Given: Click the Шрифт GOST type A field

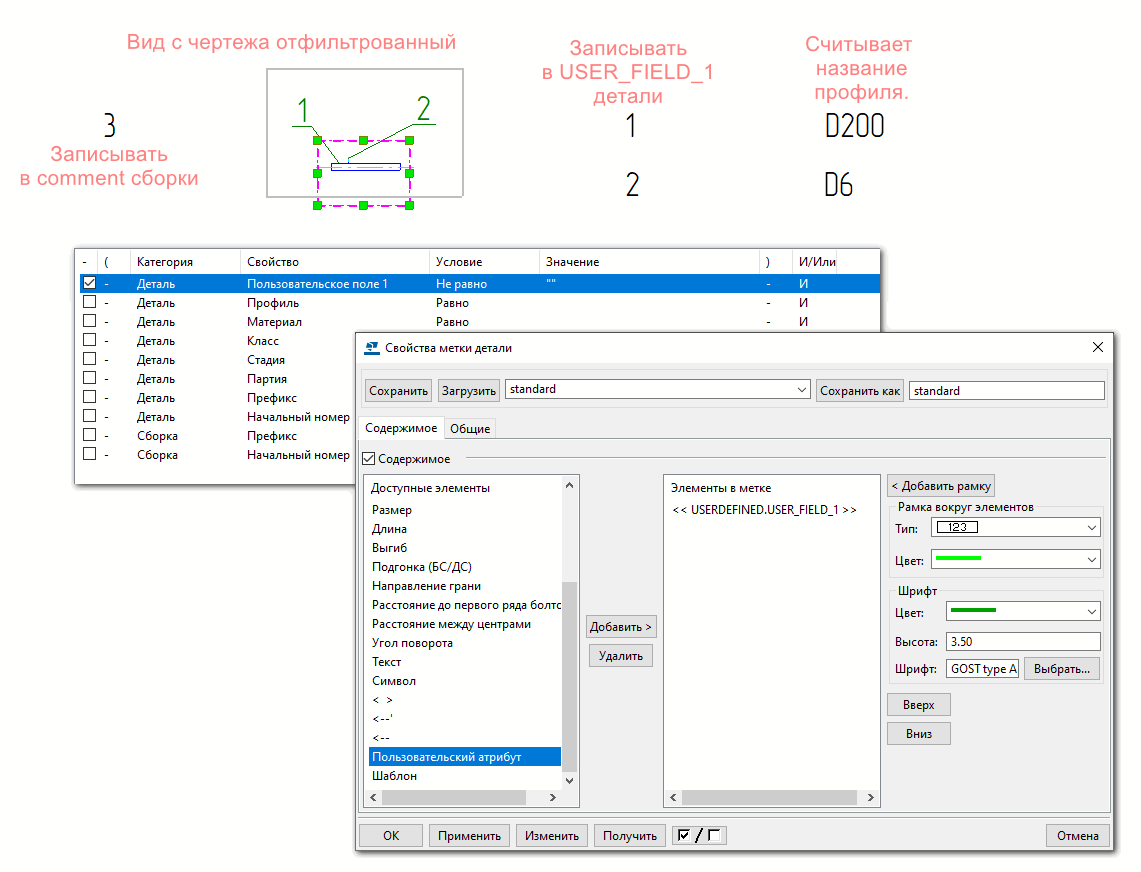Looking at the screenshot, I should [x=982, y=669].
